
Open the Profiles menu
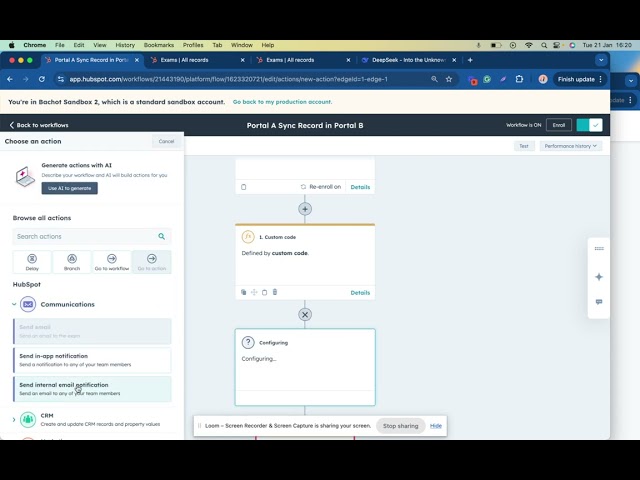tap(193, 45)
